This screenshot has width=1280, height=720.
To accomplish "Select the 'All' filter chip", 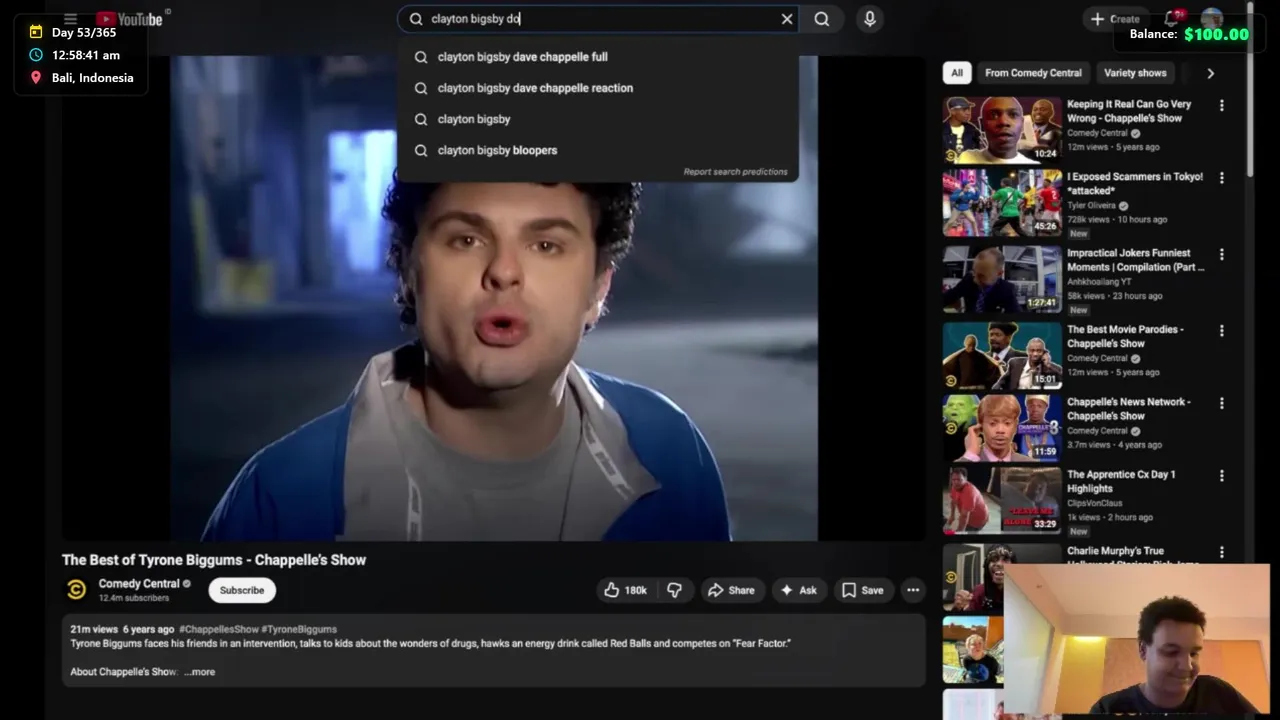I will [x=957, y=73].
